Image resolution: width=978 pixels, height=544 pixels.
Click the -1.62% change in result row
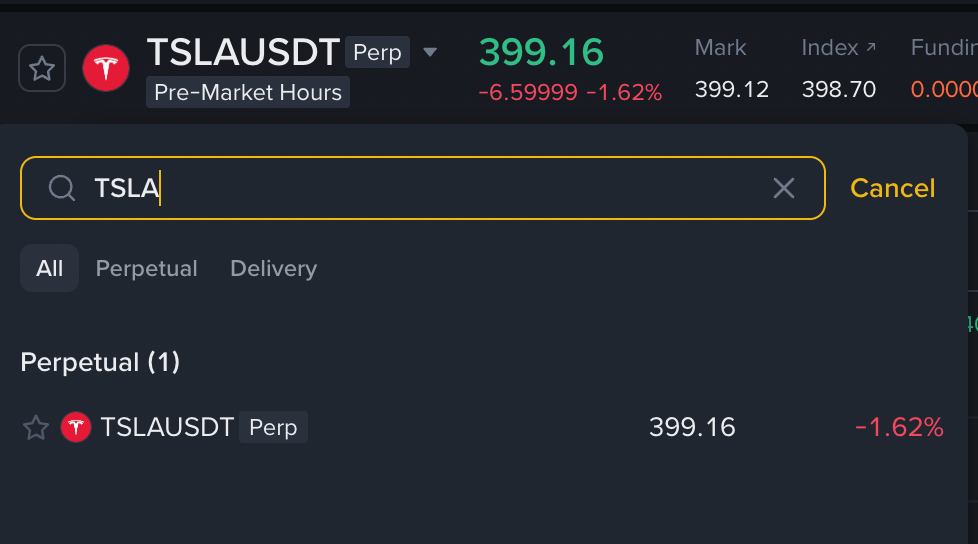[x=898, y=428]
